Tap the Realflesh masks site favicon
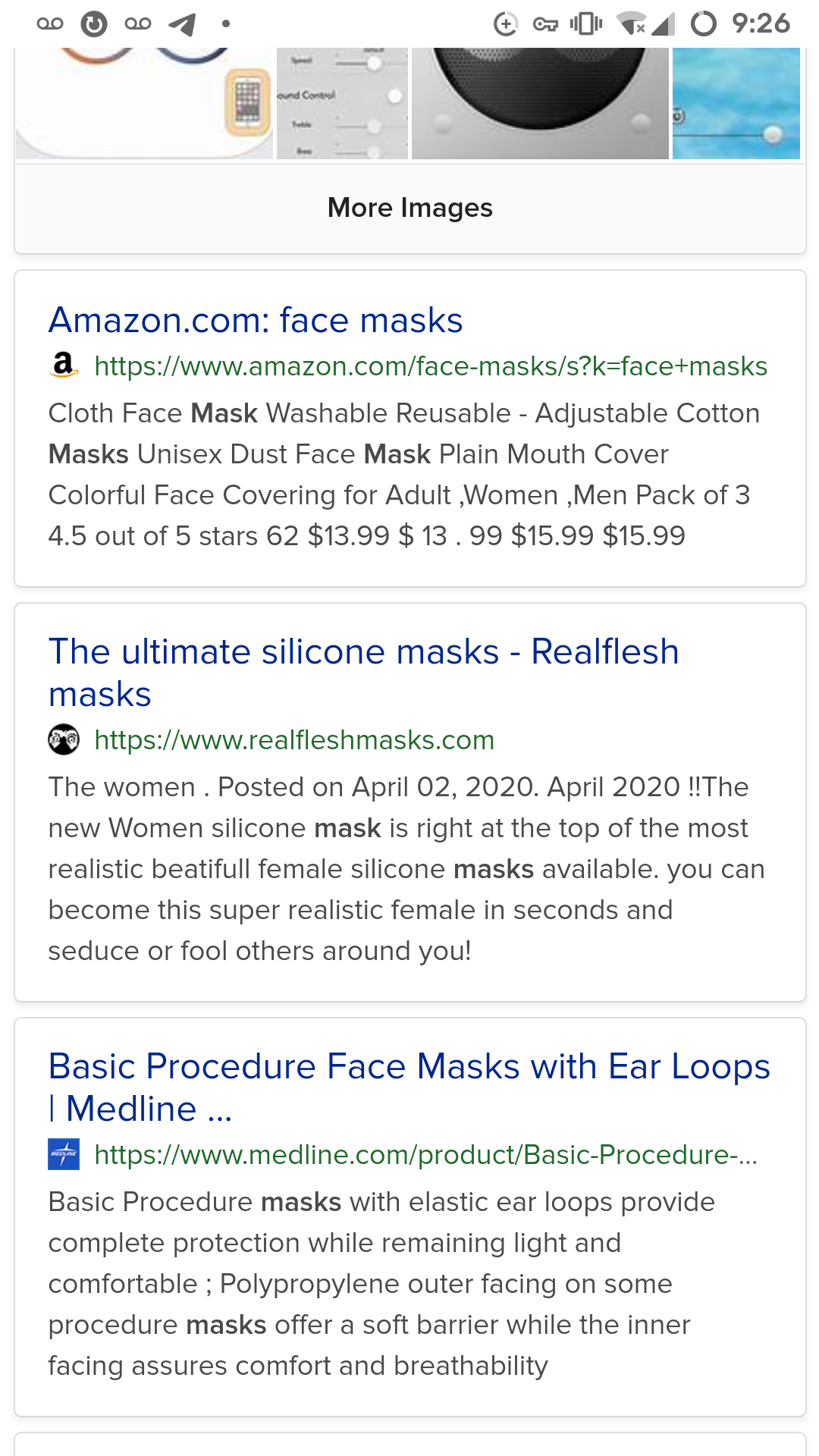The height and width of the screenshot is (1456, 819). coord(64,739)
